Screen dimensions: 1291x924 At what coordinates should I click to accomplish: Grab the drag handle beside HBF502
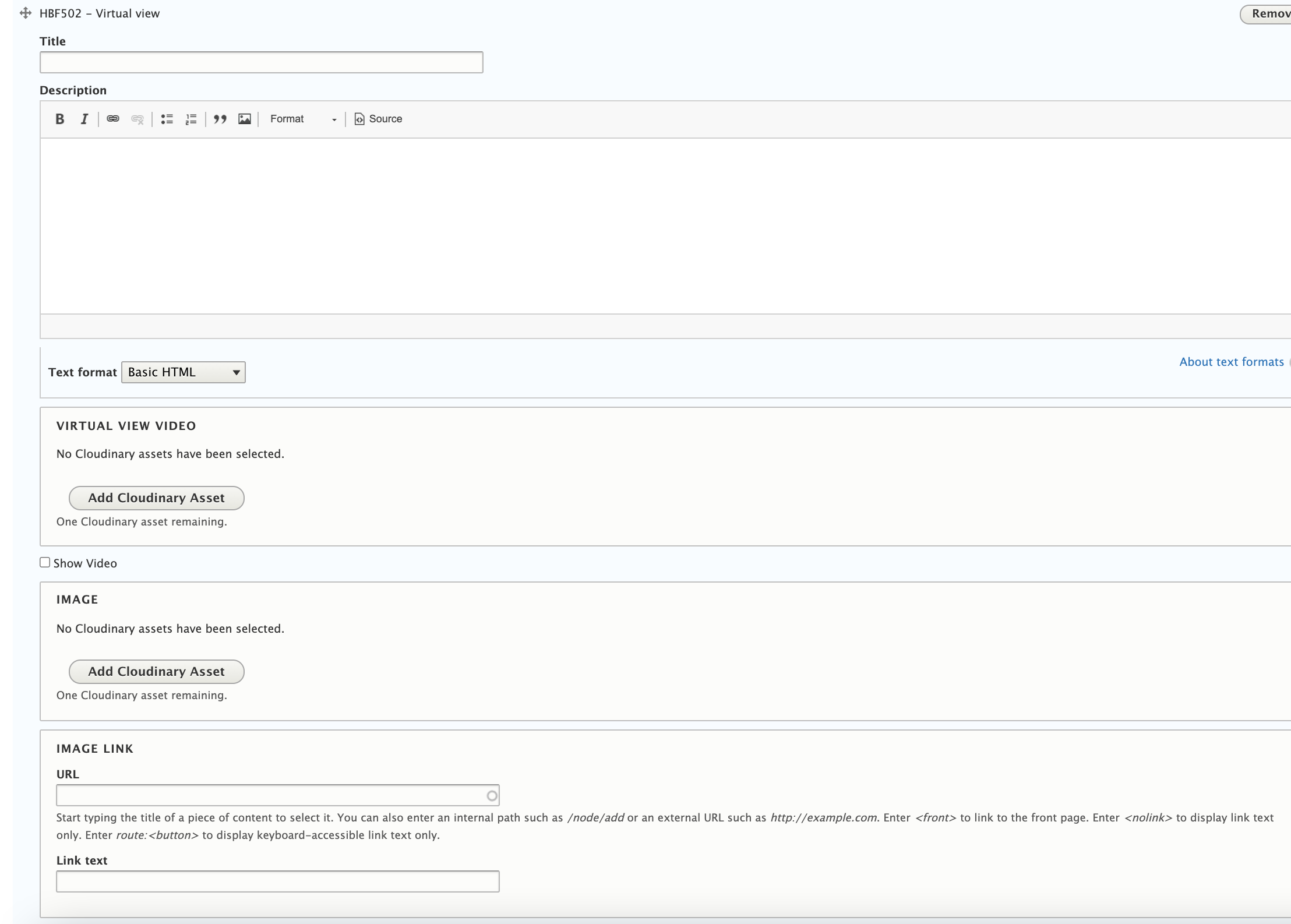25,13
